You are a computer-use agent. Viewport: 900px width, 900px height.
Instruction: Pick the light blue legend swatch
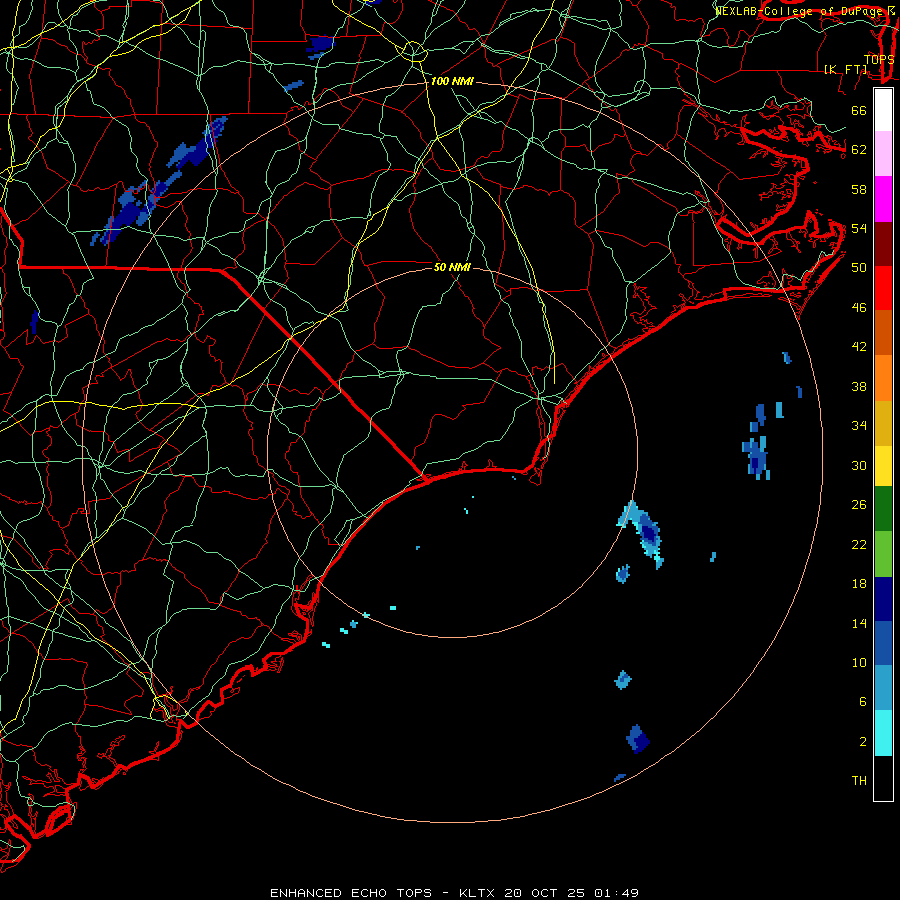(x=883, y=688)
